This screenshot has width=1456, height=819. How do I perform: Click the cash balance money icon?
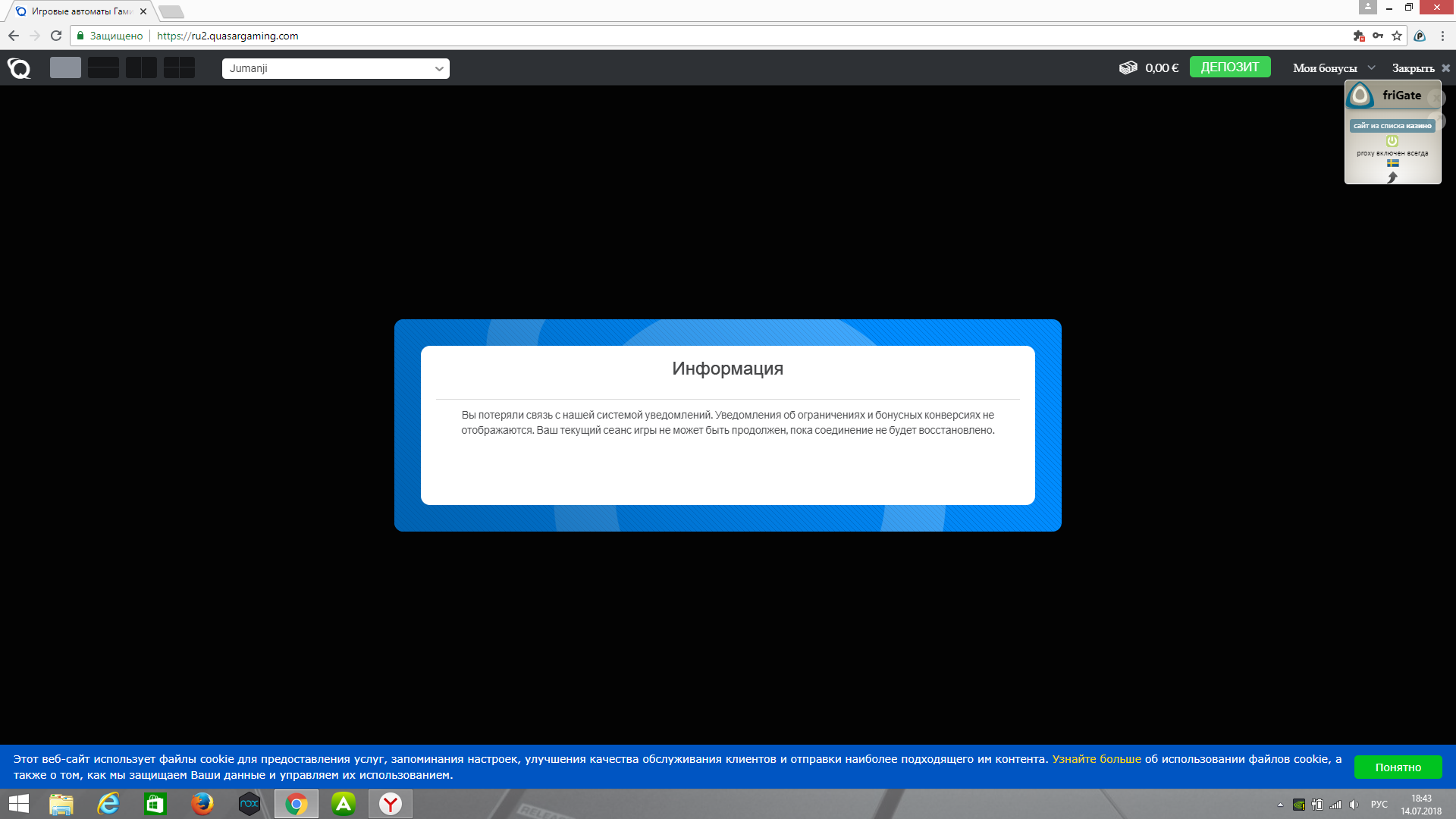coord(1128,67)
